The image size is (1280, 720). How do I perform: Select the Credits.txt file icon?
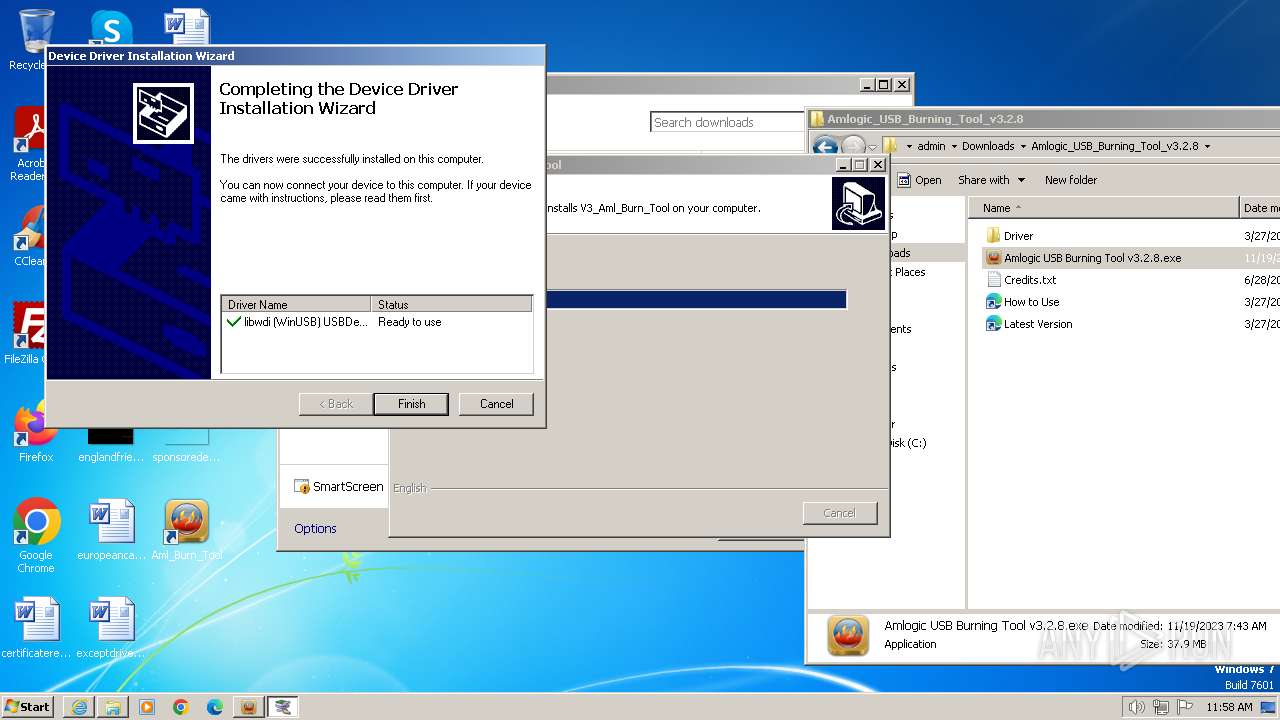[x=993, y=280]
